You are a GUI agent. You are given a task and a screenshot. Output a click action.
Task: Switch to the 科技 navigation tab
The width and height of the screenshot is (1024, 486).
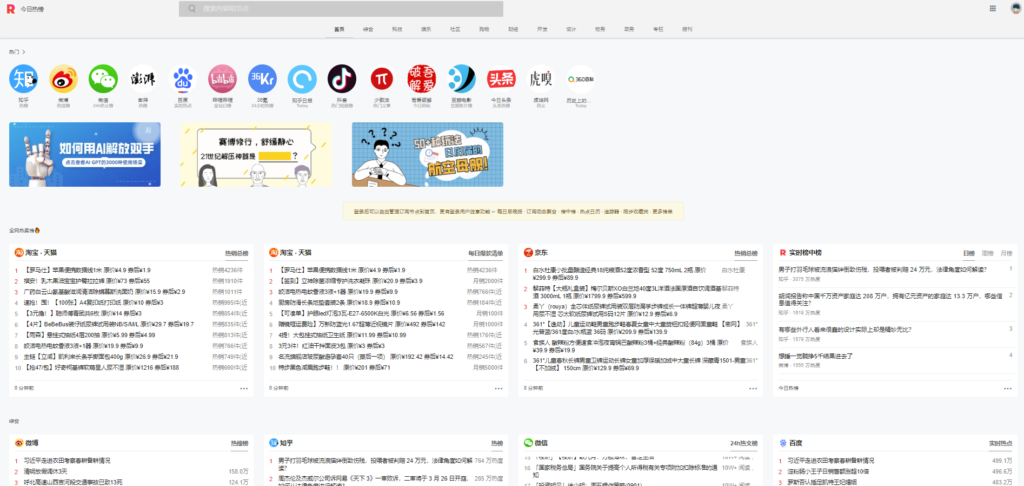pos(397,29)
